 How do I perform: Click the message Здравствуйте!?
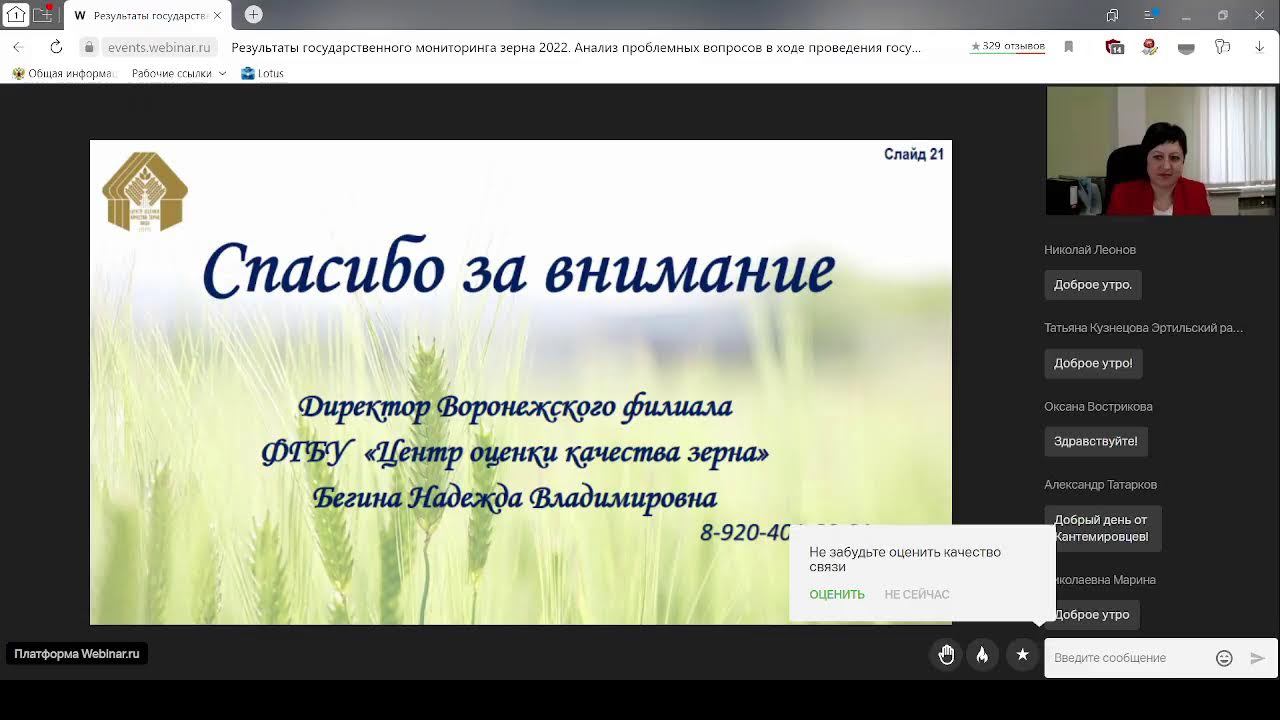coord(1096,441)
